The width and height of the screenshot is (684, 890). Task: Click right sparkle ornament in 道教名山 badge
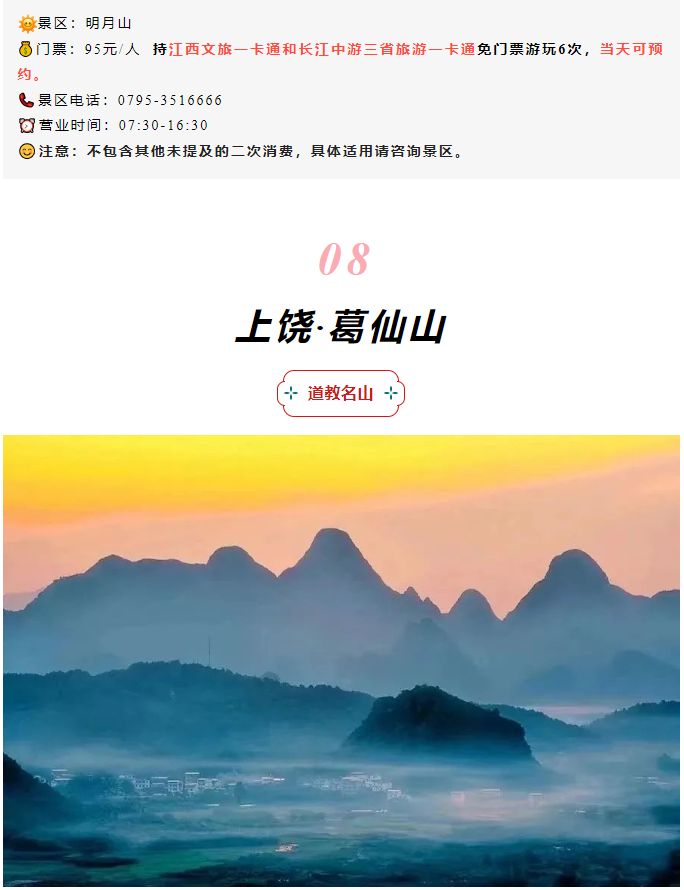pos(391,393)
